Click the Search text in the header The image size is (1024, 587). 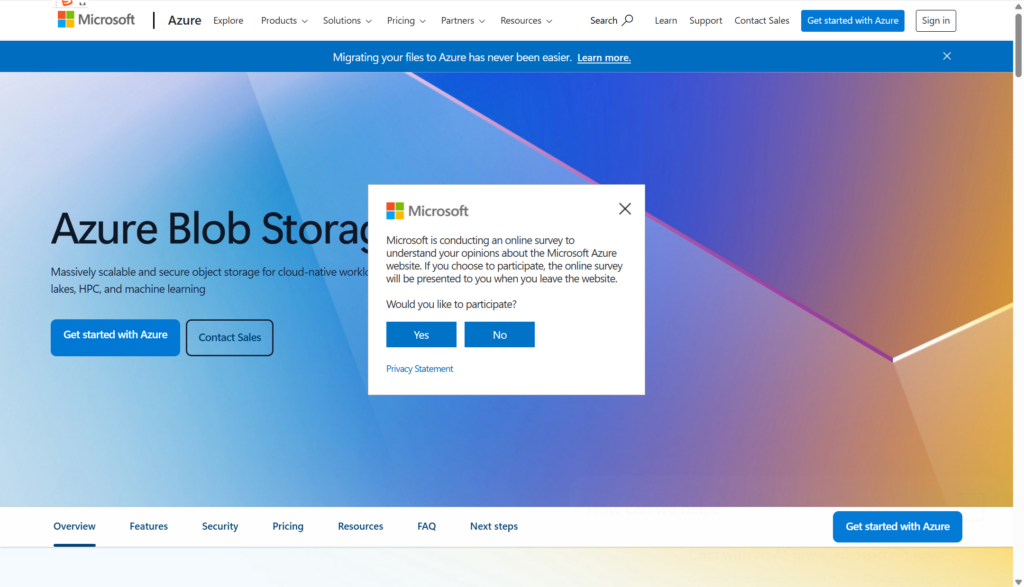click(x=603, y=20)
